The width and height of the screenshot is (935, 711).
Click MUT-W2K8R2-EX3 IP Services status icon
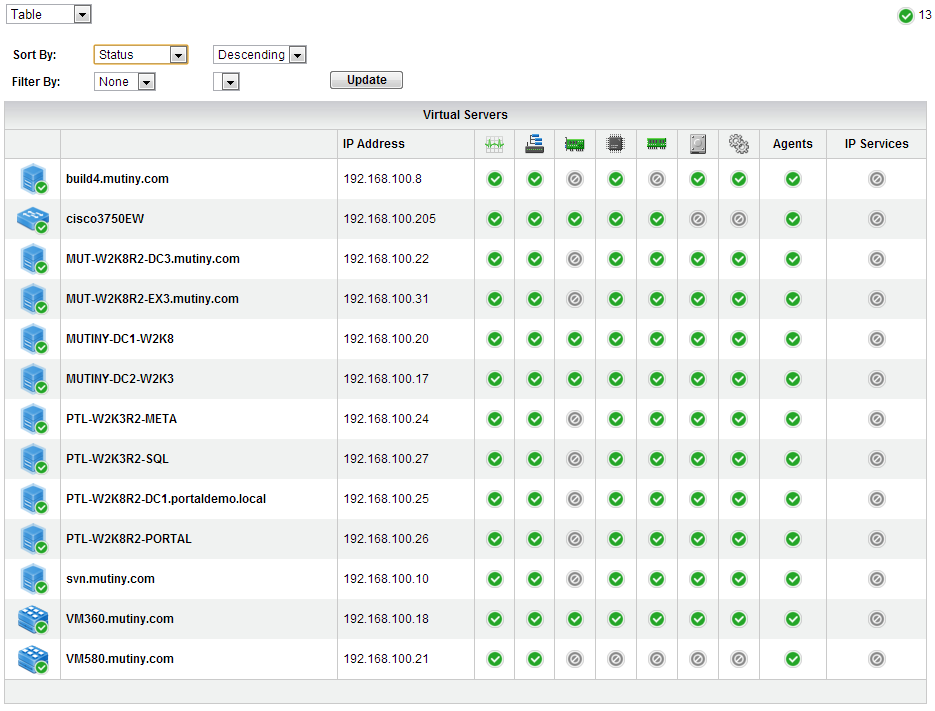click(x=877, y=299)
